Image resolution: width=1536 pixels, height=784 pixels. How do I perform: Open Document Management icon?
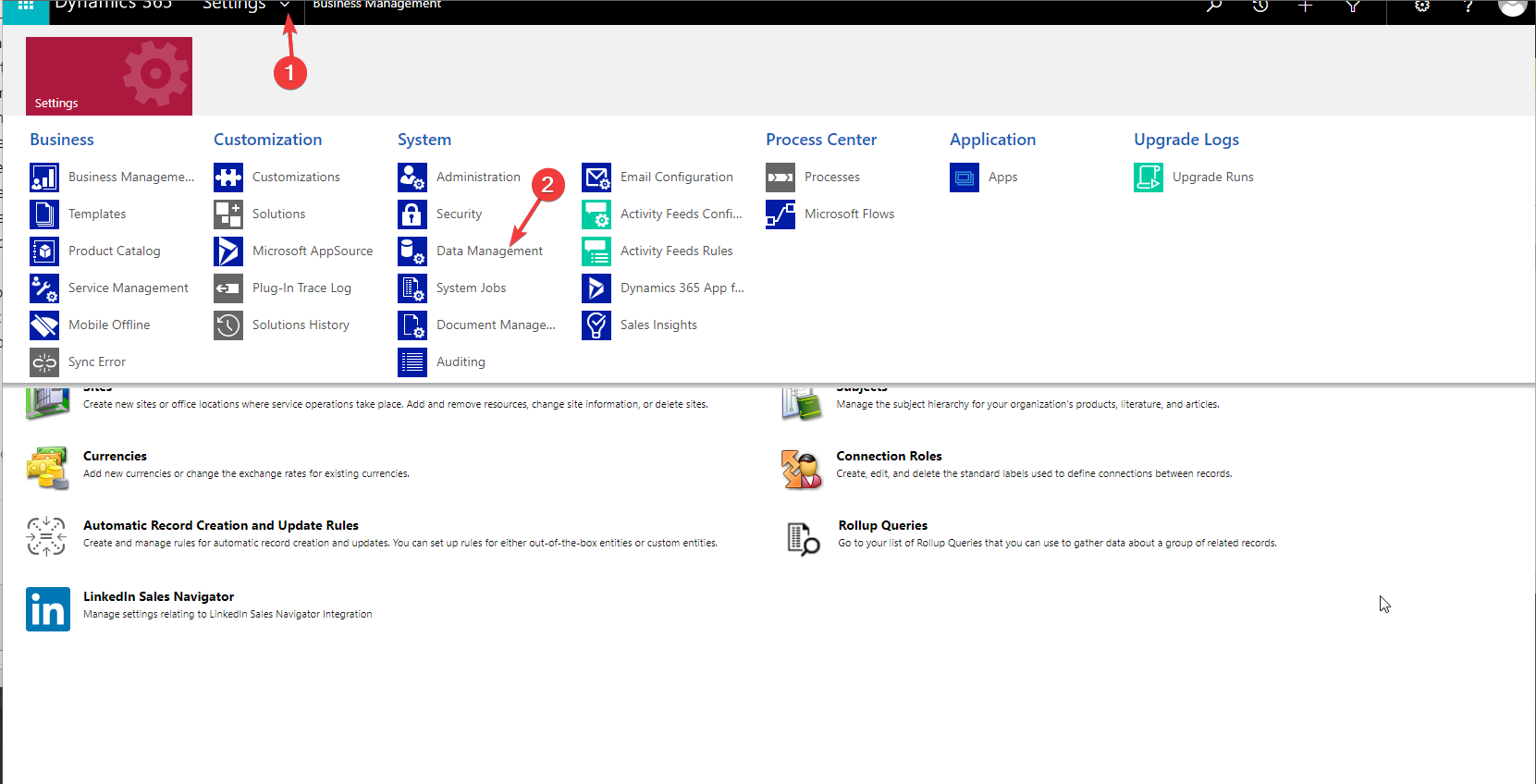click(x=412, y=325)
